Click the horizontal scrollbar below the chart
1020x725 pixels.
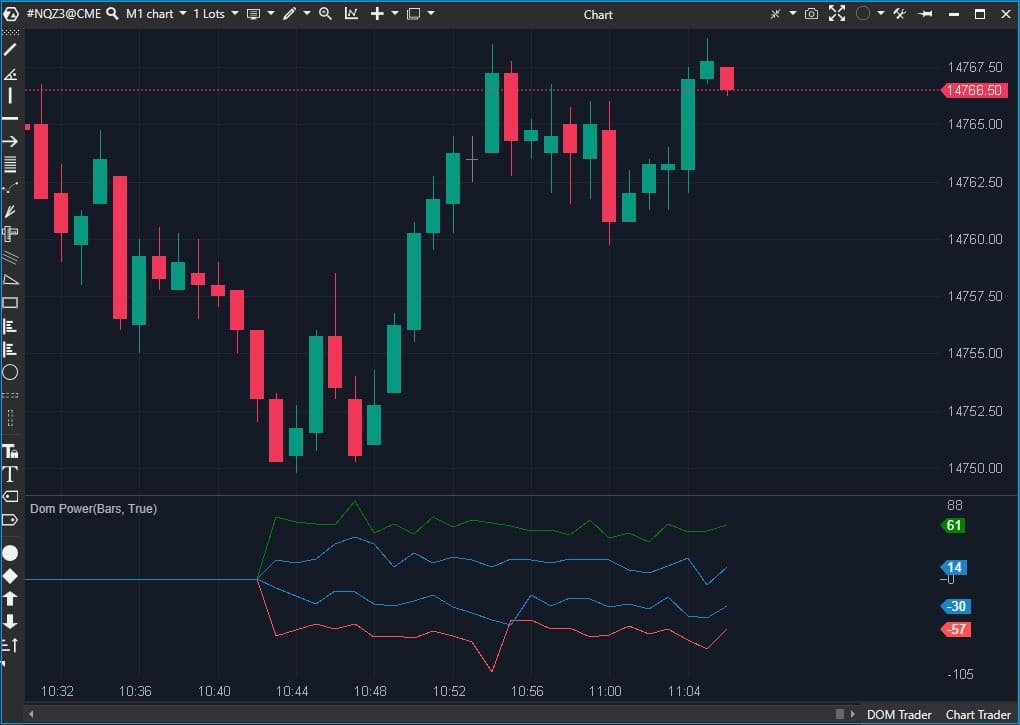pos(430,714)
